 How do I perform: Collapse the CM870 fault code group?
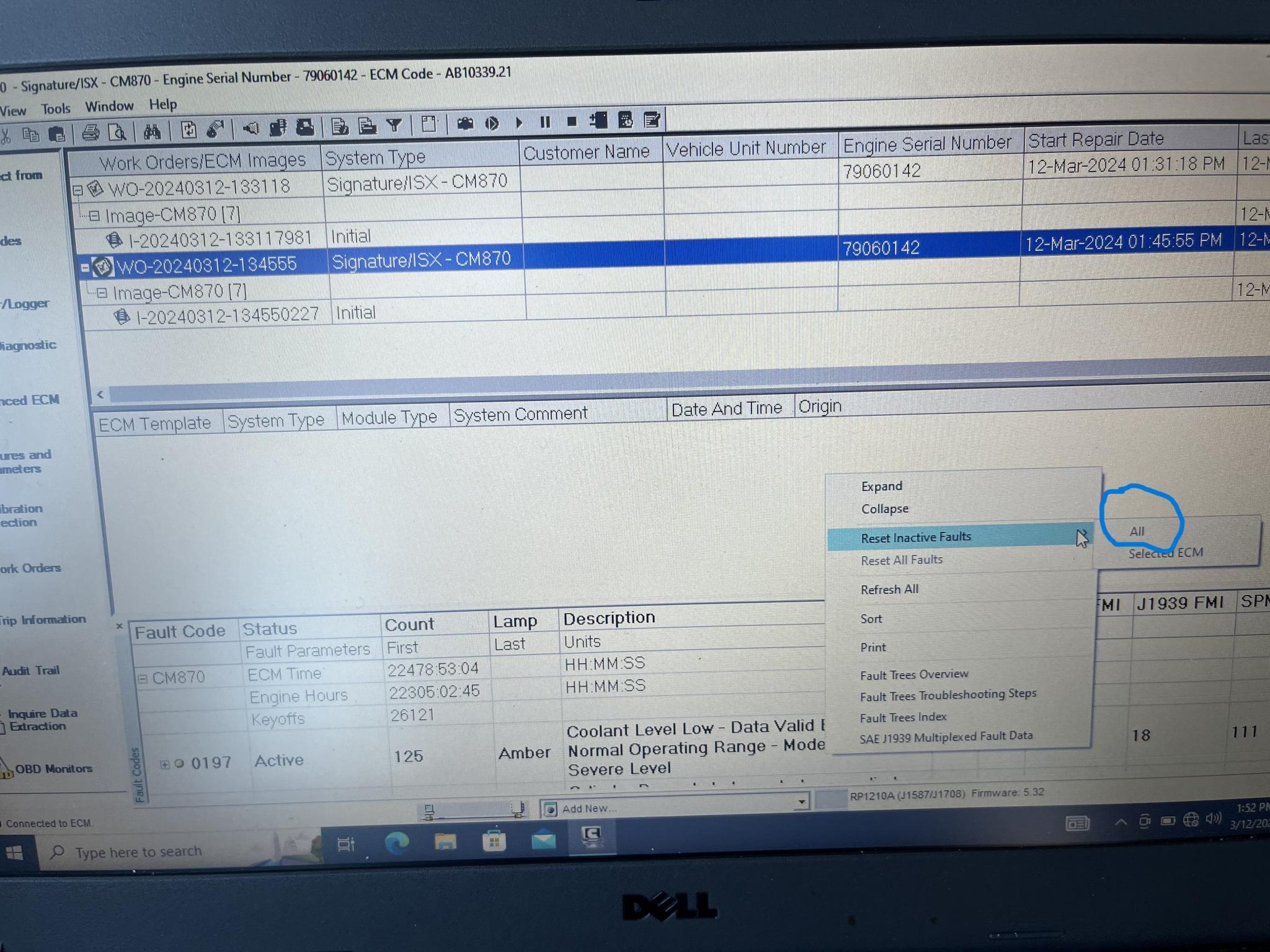[x=143, y=679]
